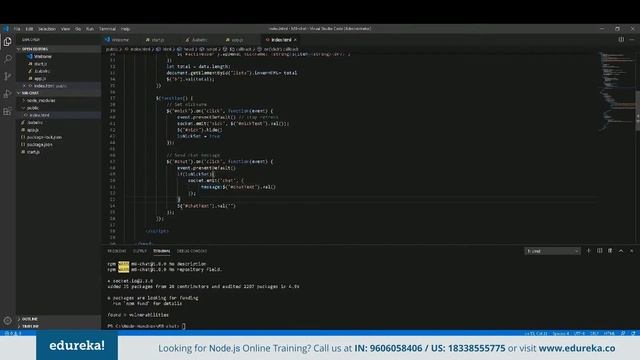
Task: Switch to the Problems panel tab
Action: pos(117,251)
